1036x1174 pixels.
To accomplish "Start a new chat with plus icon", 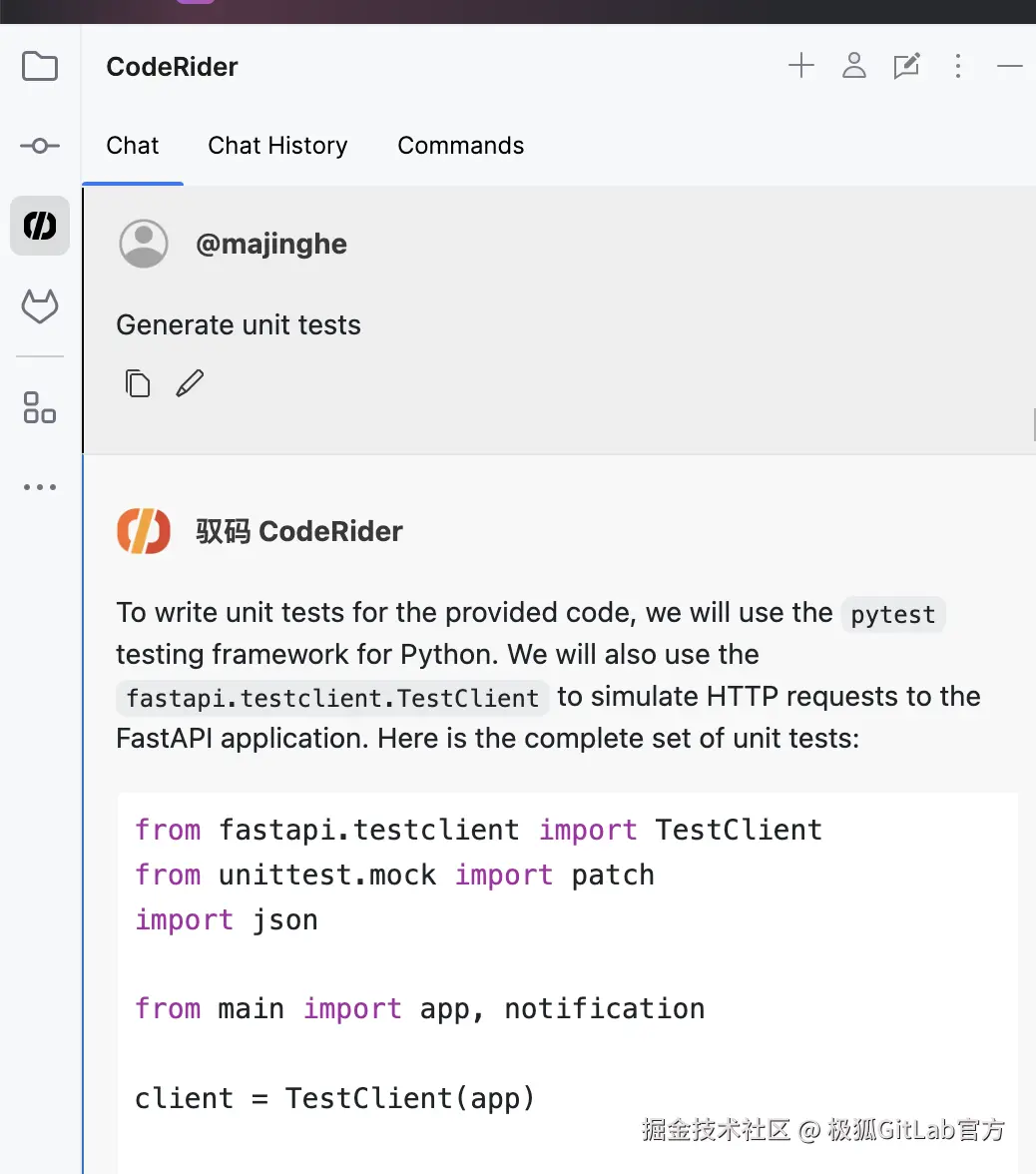I will click(801, 67).
